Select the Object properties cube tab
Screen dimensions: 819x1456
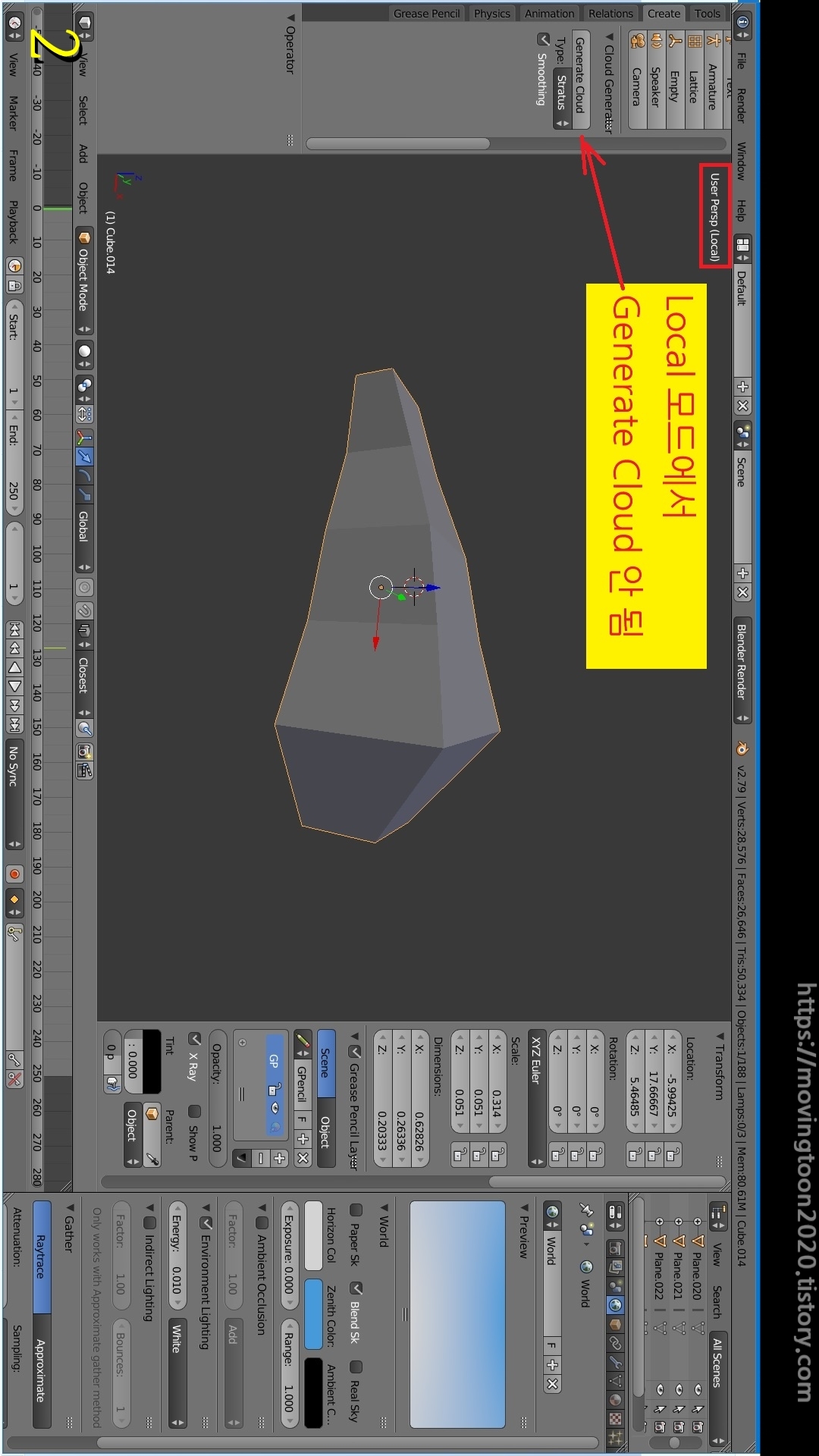coord(616,1323)
